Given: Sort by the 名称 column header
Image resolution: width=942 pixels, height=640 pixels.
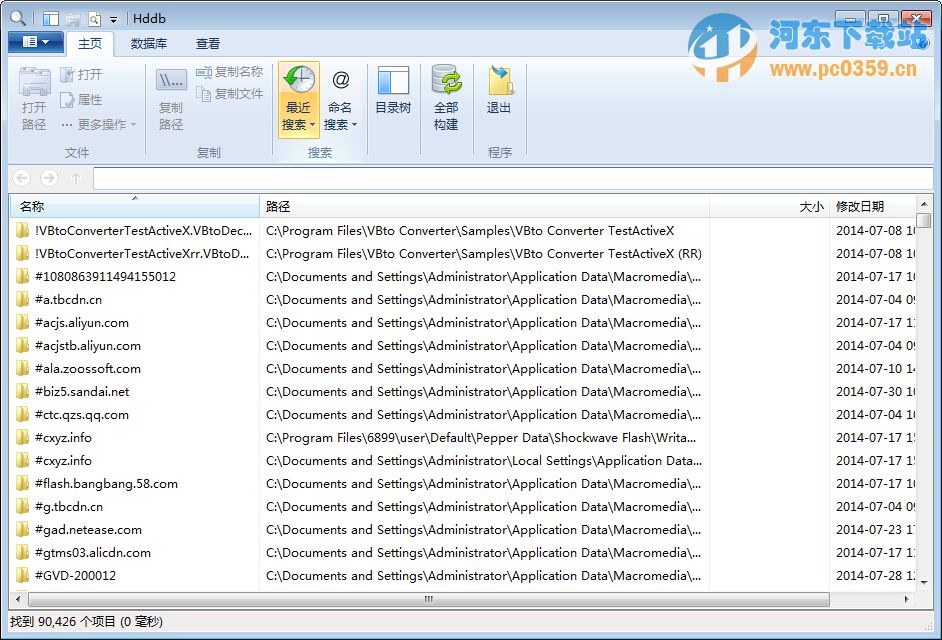Looking at the screenshot, I should (x=135, y=206).
